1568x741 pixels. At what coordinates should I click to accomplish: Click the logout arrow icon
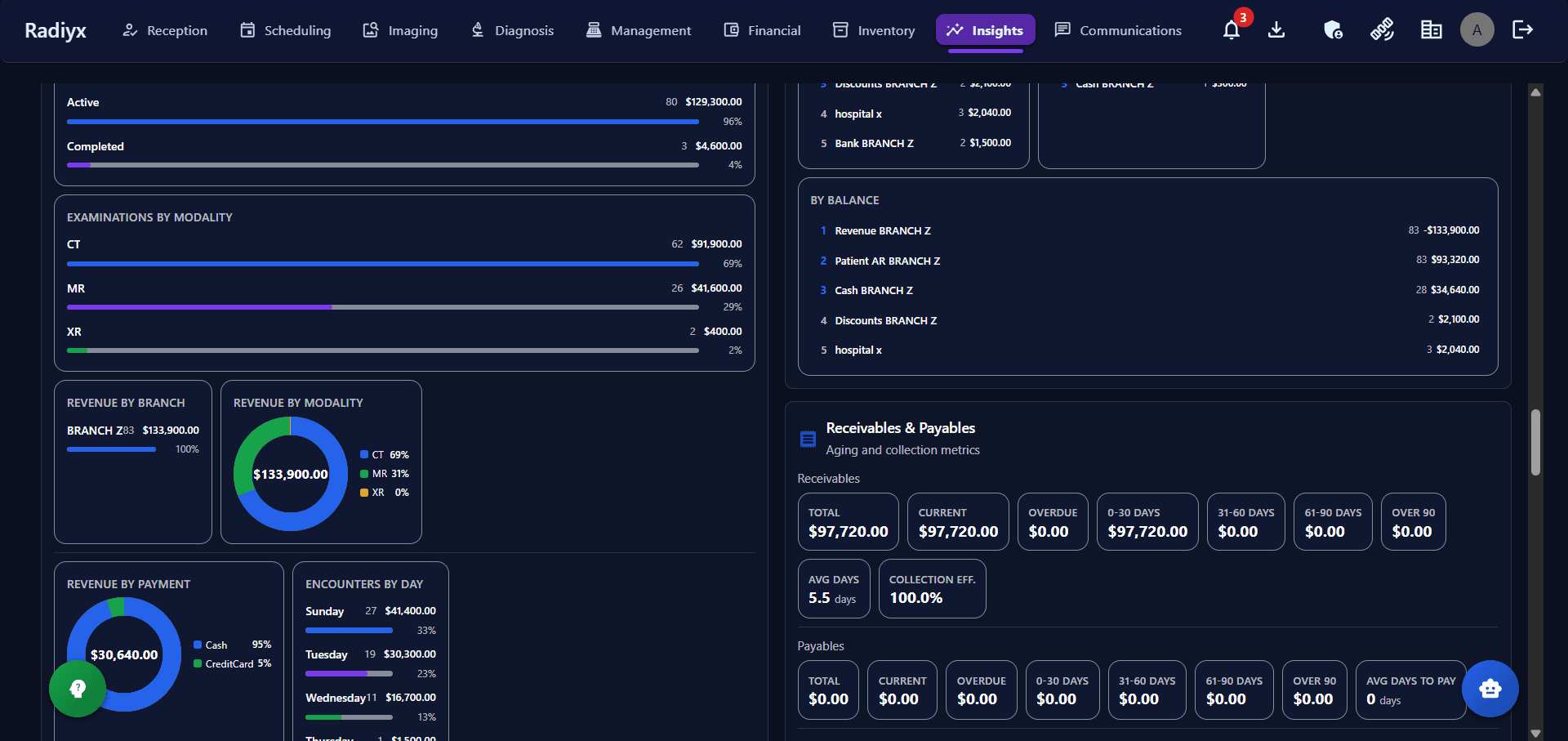pyautogui.click(x=1523, y=30)
